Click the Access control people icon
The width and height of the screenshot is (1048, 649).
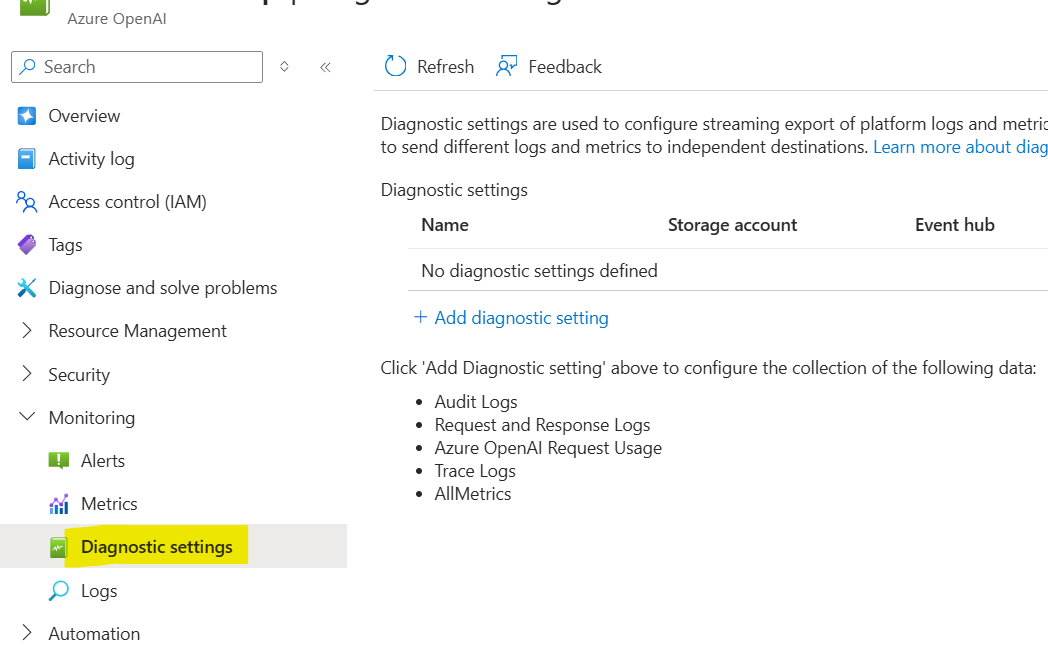(27, 202)
